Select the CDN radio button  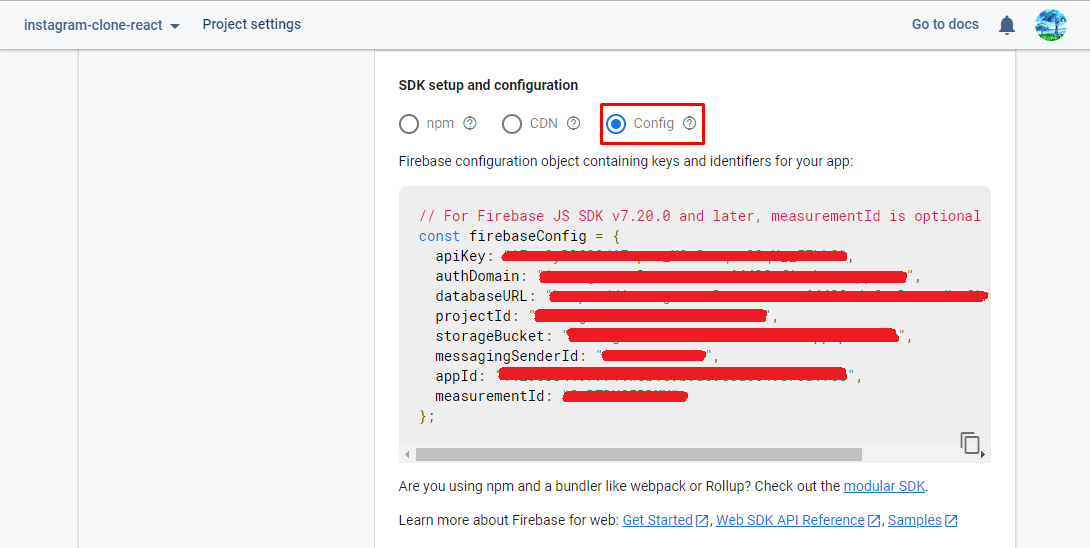pos(512,124)
